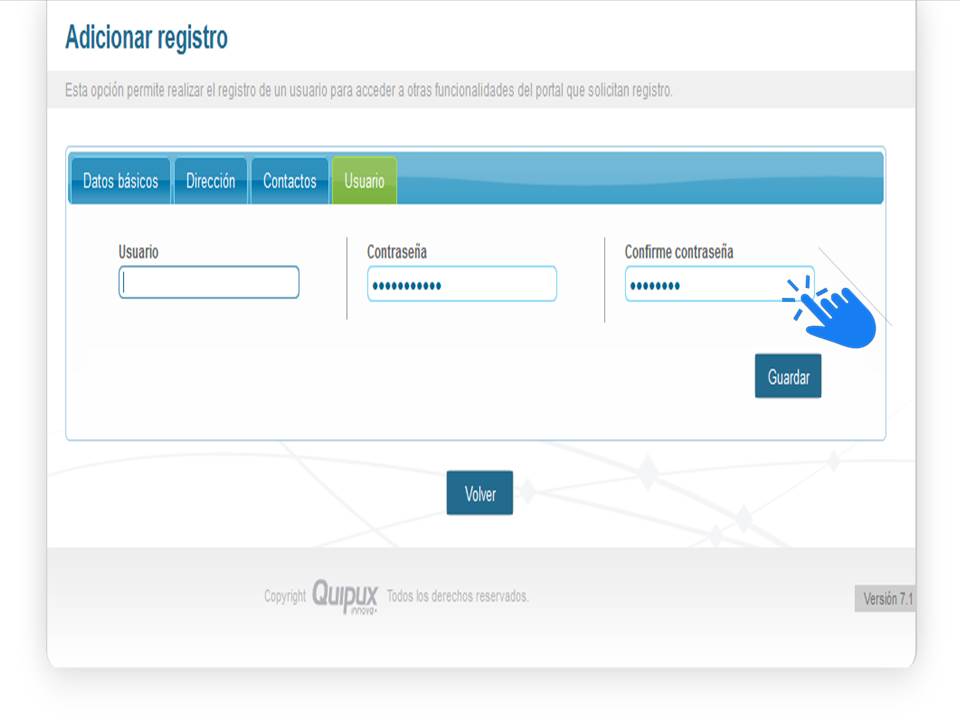Click the Versión 7.1 badge
The height and width of the screenshot is (720, 960).
[887, 599]
